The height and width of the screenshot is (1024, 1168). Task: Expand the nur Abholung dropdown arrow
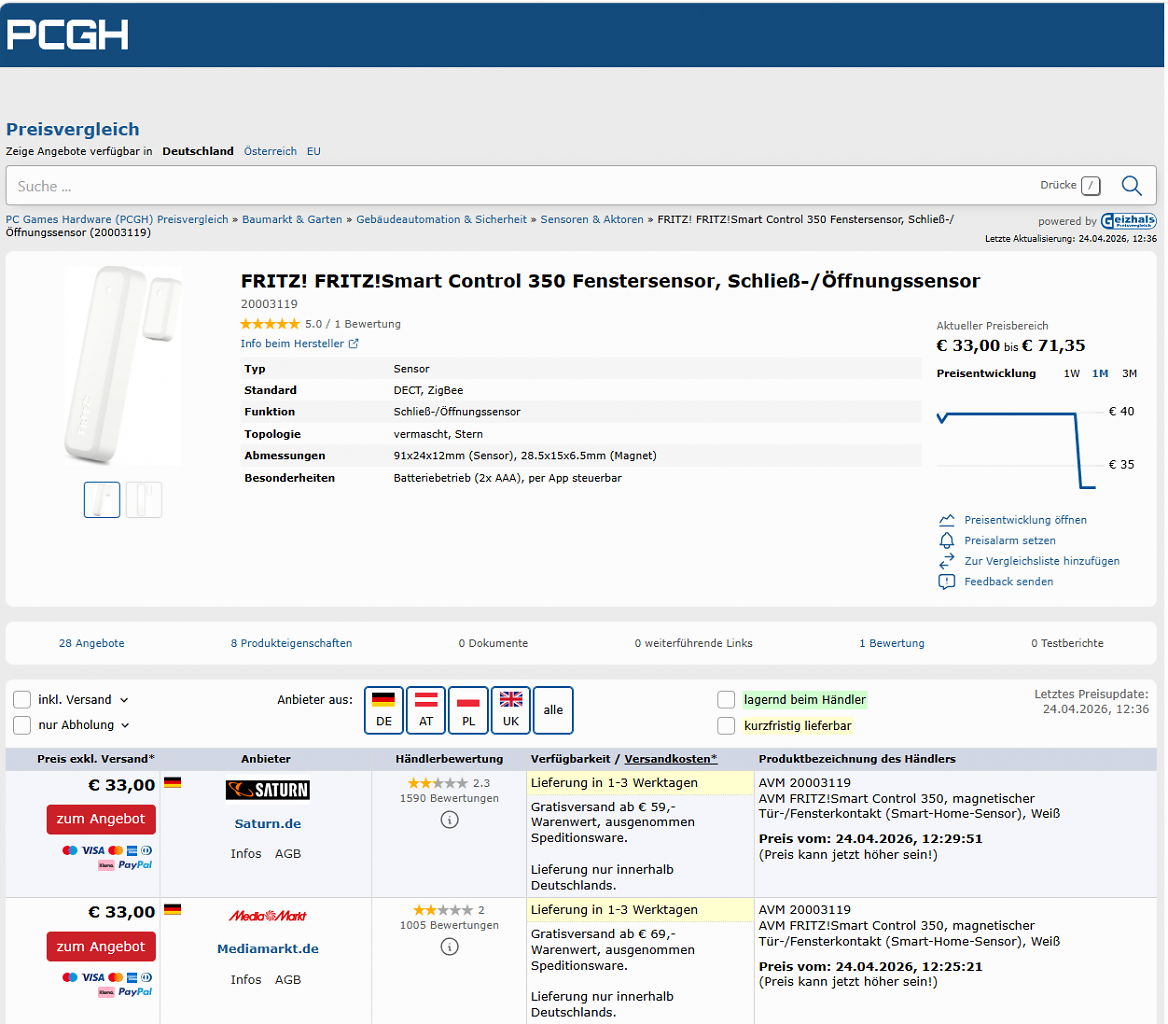point(125,725)
